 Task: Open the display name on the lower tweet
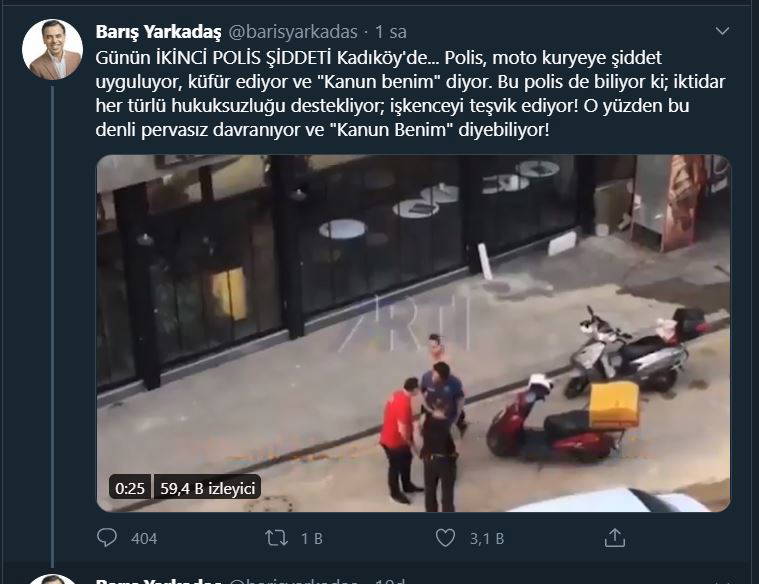[158, 580]
